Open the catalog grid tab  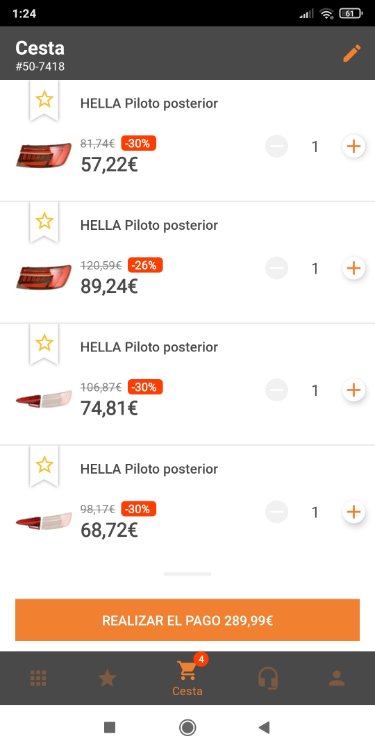point(38,678)
